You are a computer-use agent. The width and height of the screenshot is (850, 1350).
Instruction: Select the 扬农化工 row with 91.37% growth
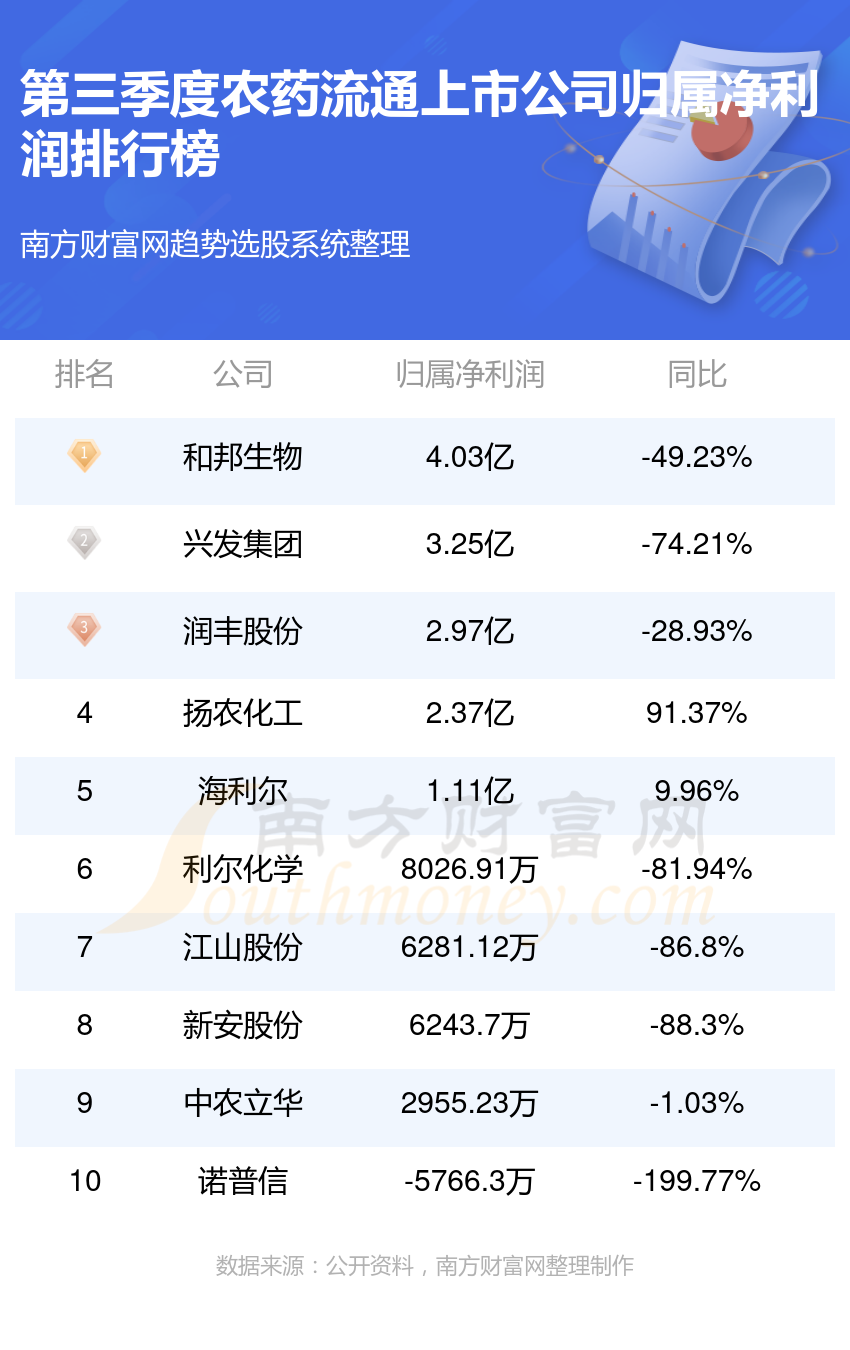point(425,713)
